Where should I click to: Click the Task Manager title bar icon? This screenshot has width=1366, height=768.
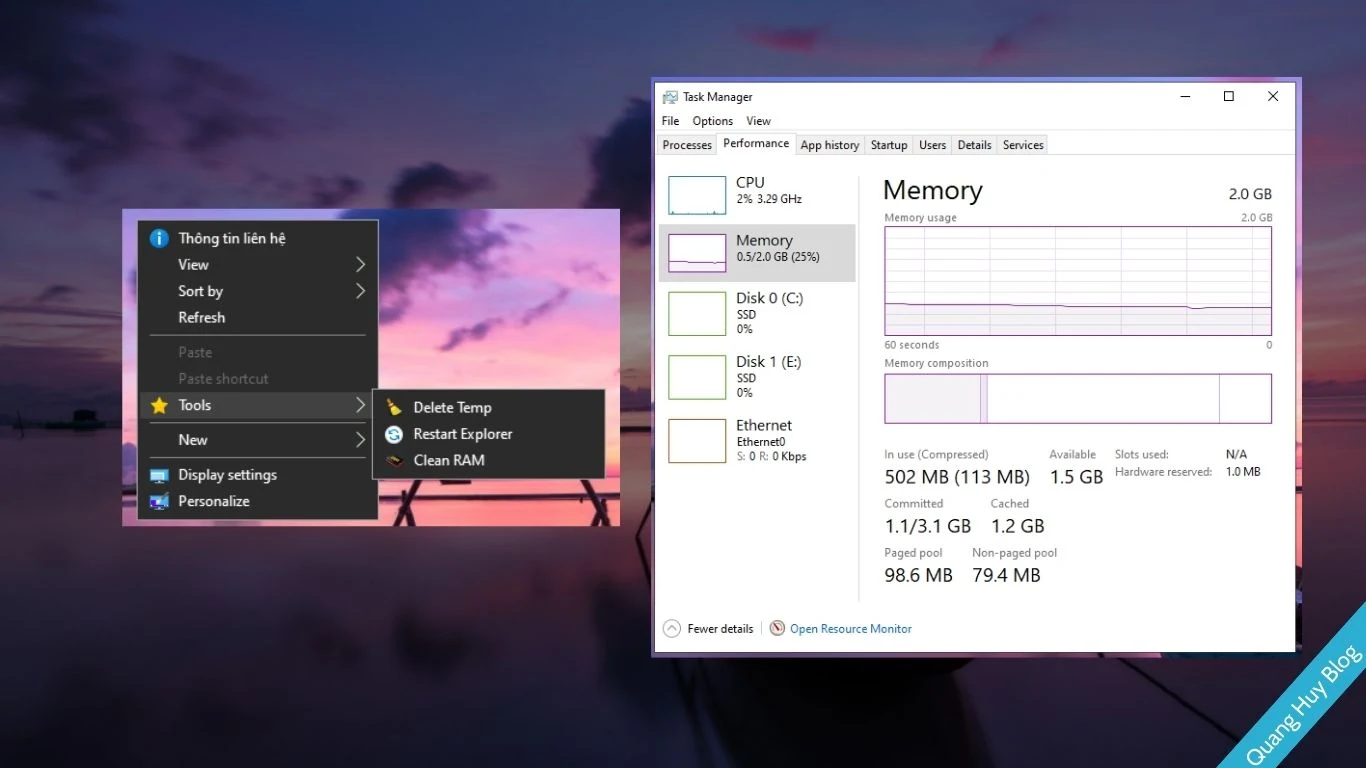(670, 97)
